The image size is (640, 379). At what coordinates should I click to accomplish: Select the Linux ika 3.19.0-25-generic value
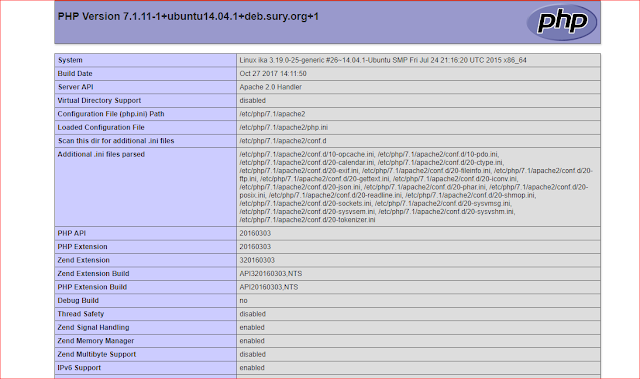[383, 60]
